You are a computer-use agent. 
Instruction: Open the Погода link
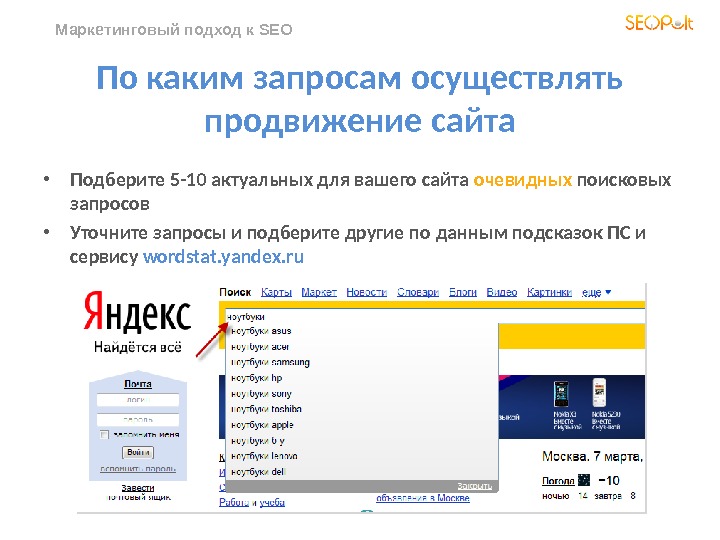pyautogui.click(x=558, y=481)
